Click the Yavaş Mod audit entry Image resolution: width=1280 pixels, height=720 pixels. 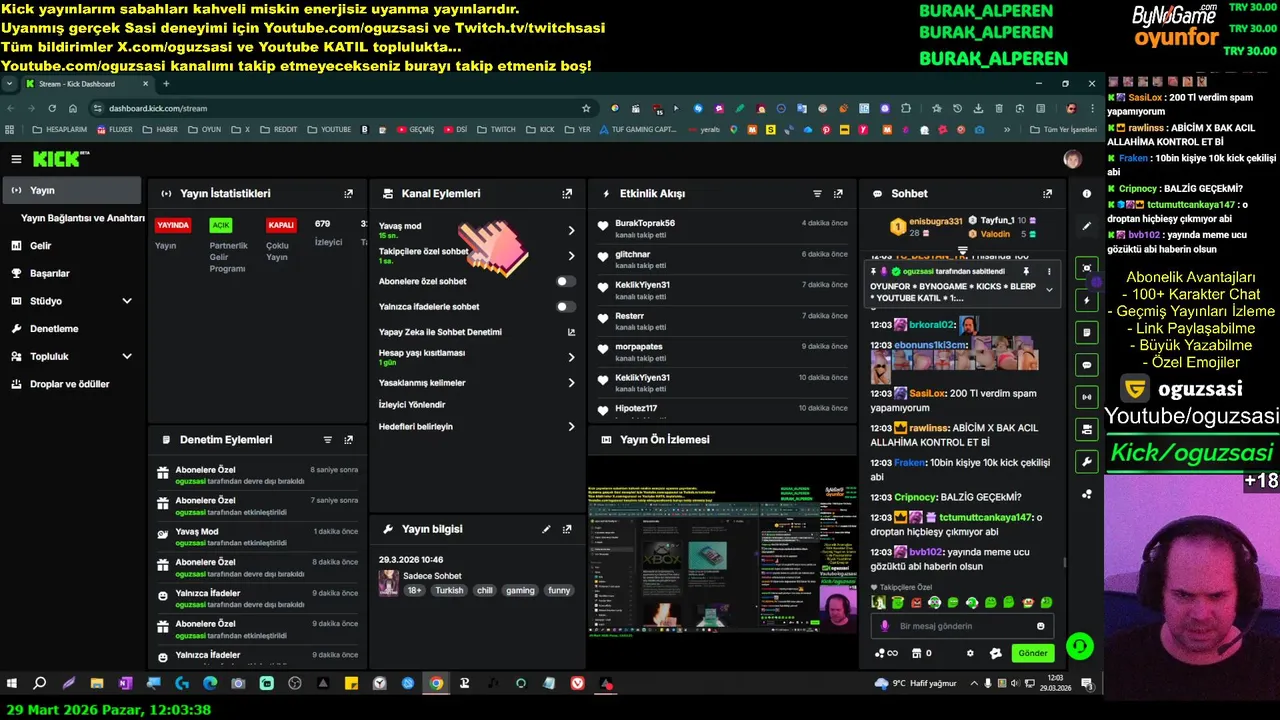[258, 537]
